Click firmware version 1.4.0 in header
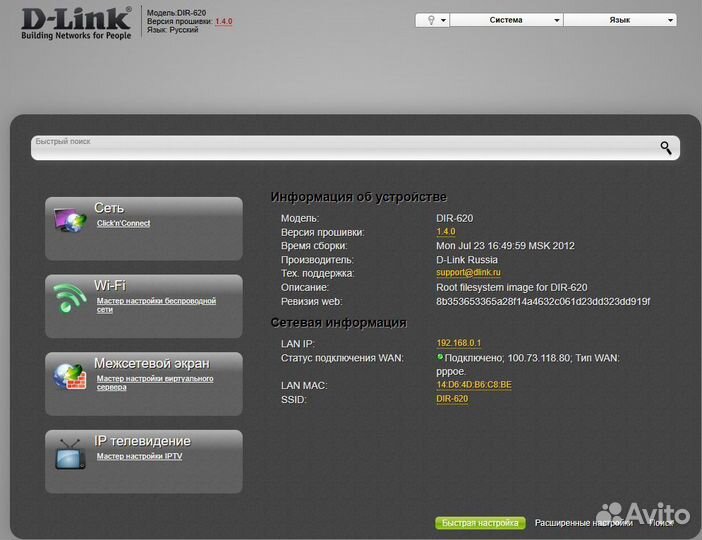Image resolution: width=702 pixels, height=540 pixels. (x=223, y=21)
